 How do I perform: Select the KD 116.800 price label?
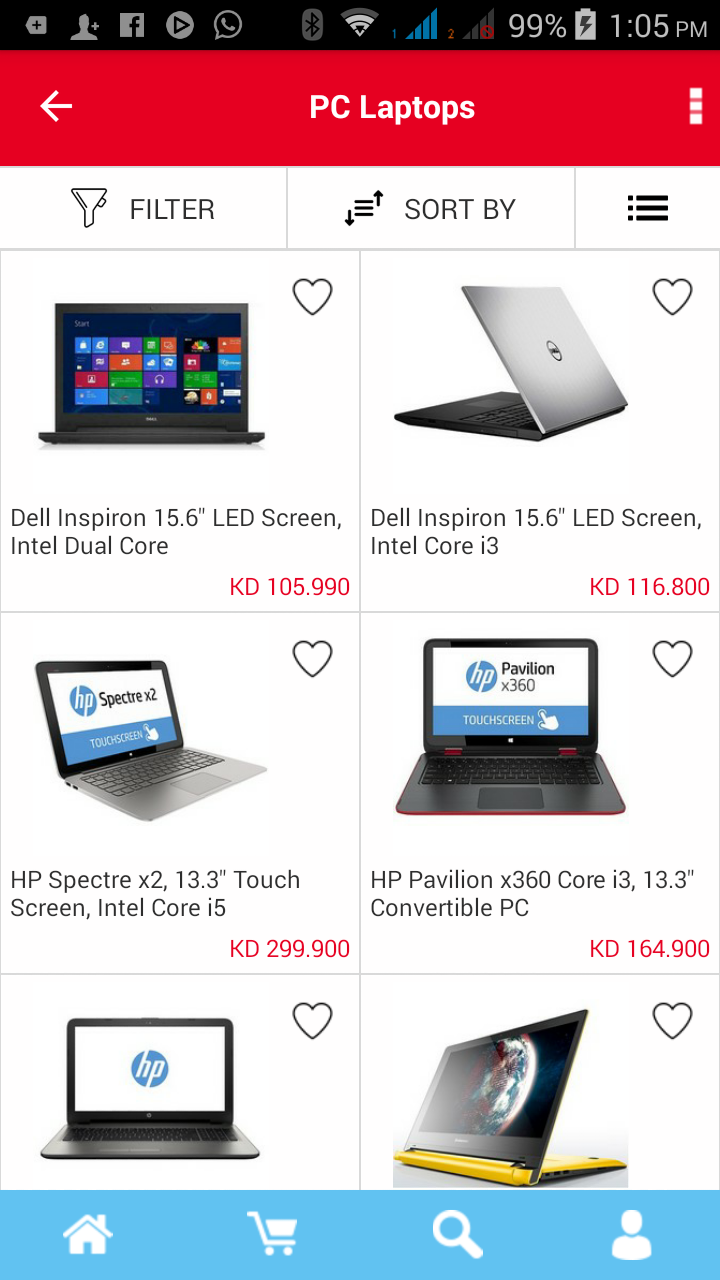[650, 587]
